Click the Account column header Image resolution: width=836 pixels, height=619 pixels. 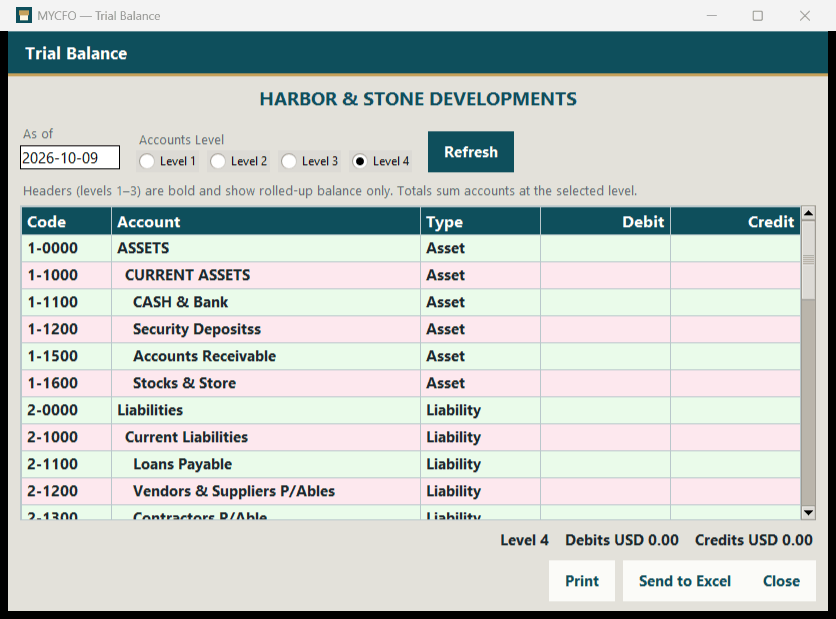pos(266,221)
